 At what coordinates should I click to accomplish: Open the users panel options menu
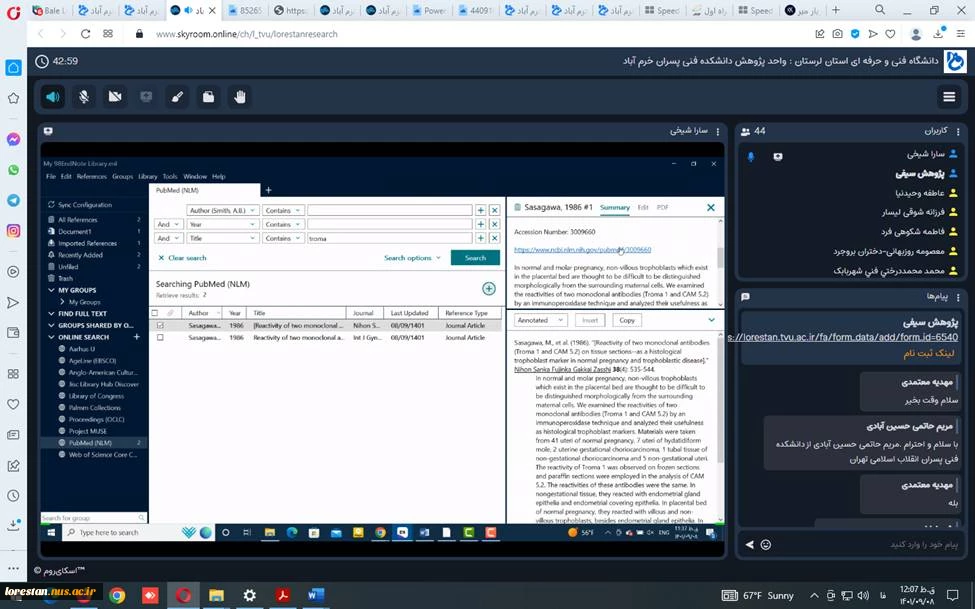pyautogui.click(x=958, y=131)
